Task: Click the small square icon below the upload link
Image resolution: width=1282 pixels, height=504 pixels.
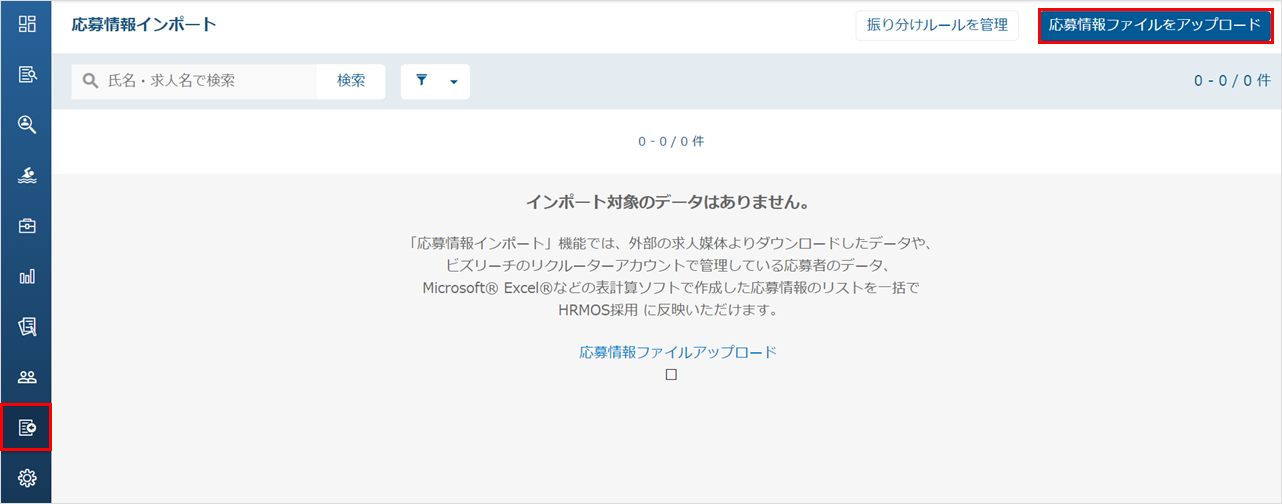Action: click(x=671, y=375)
